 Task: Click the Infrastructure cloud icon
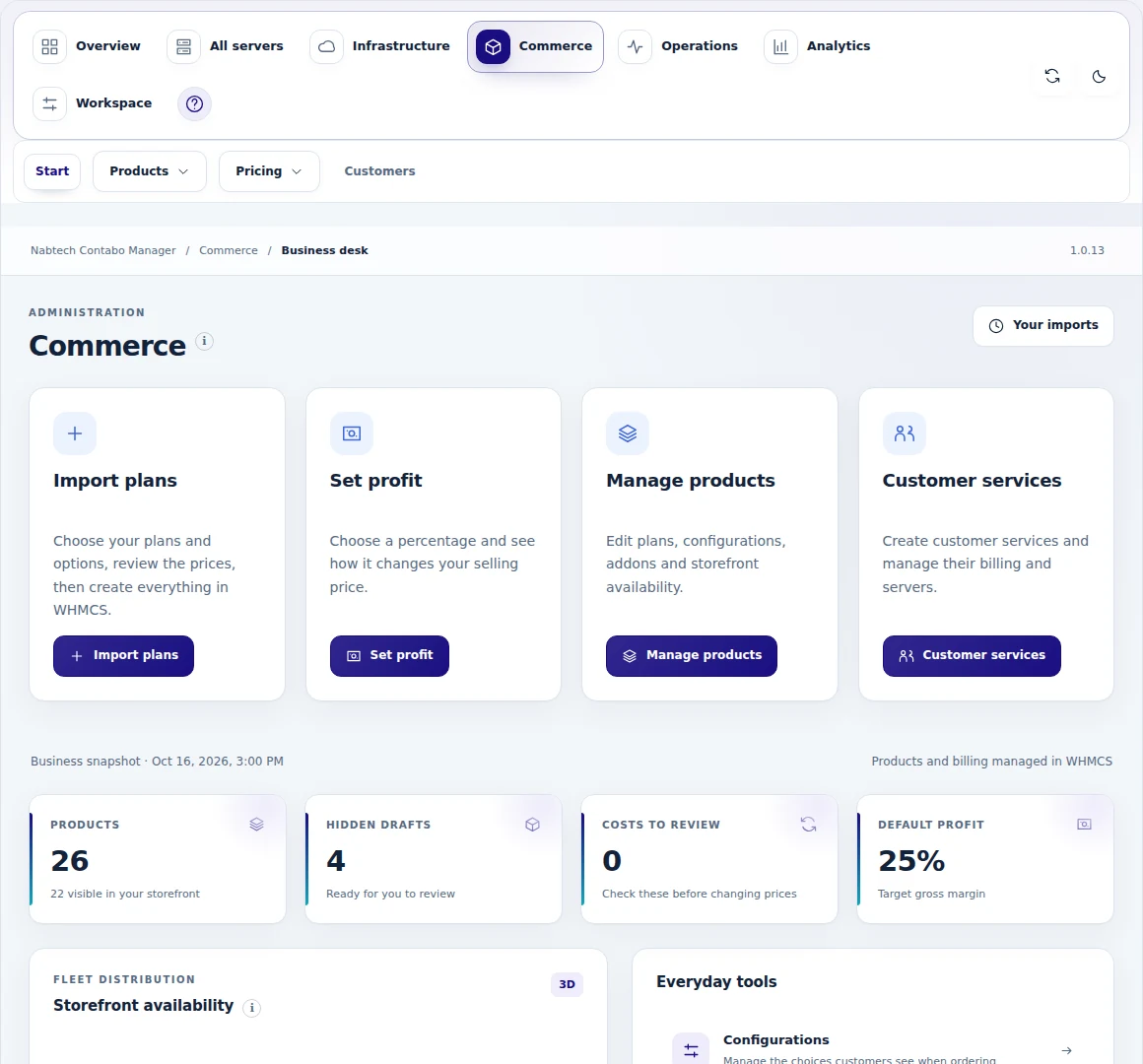click(x=326, y=46)
